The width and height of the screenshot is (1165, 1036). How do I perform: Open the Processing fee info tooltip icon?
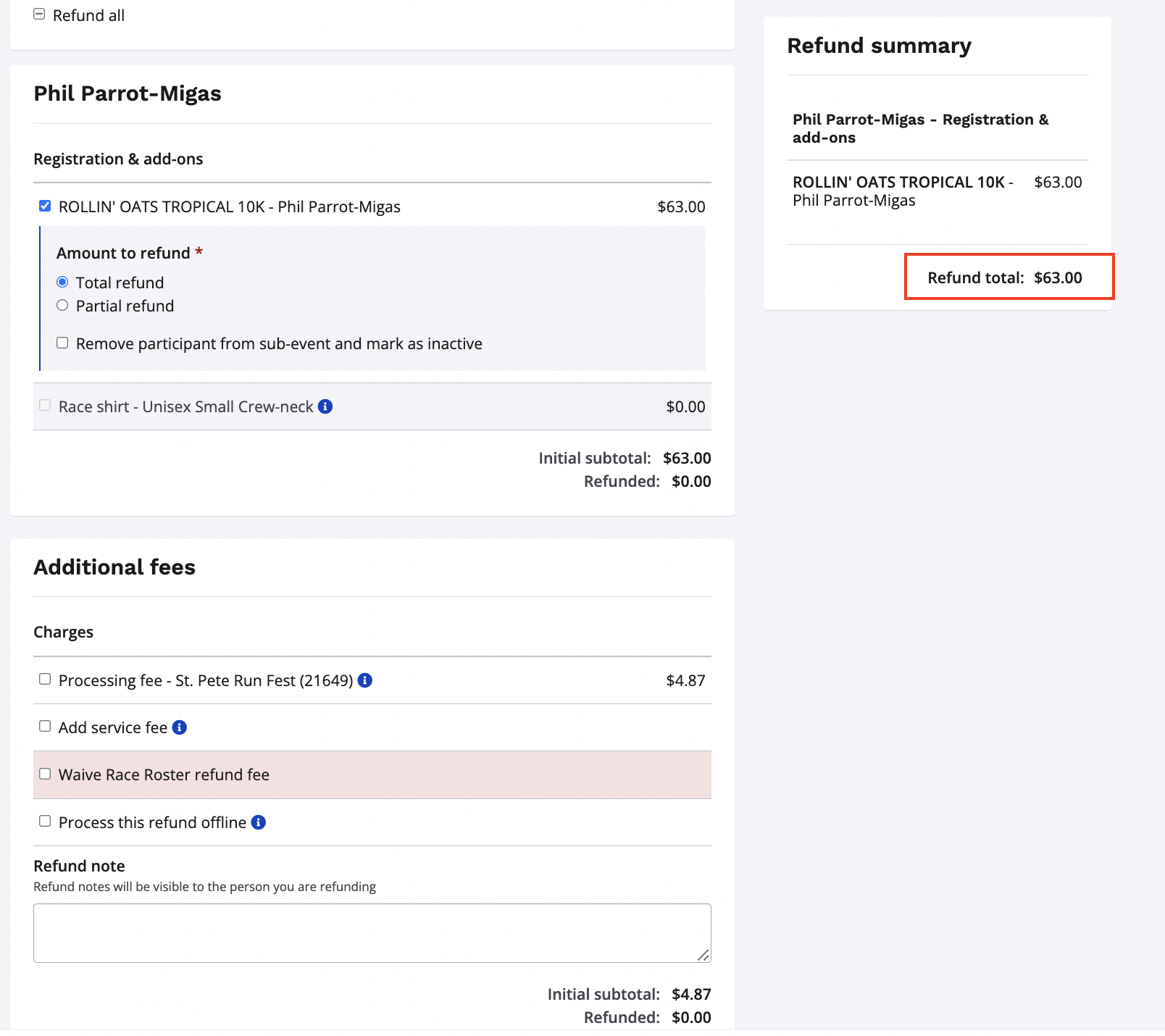[365, 680]
